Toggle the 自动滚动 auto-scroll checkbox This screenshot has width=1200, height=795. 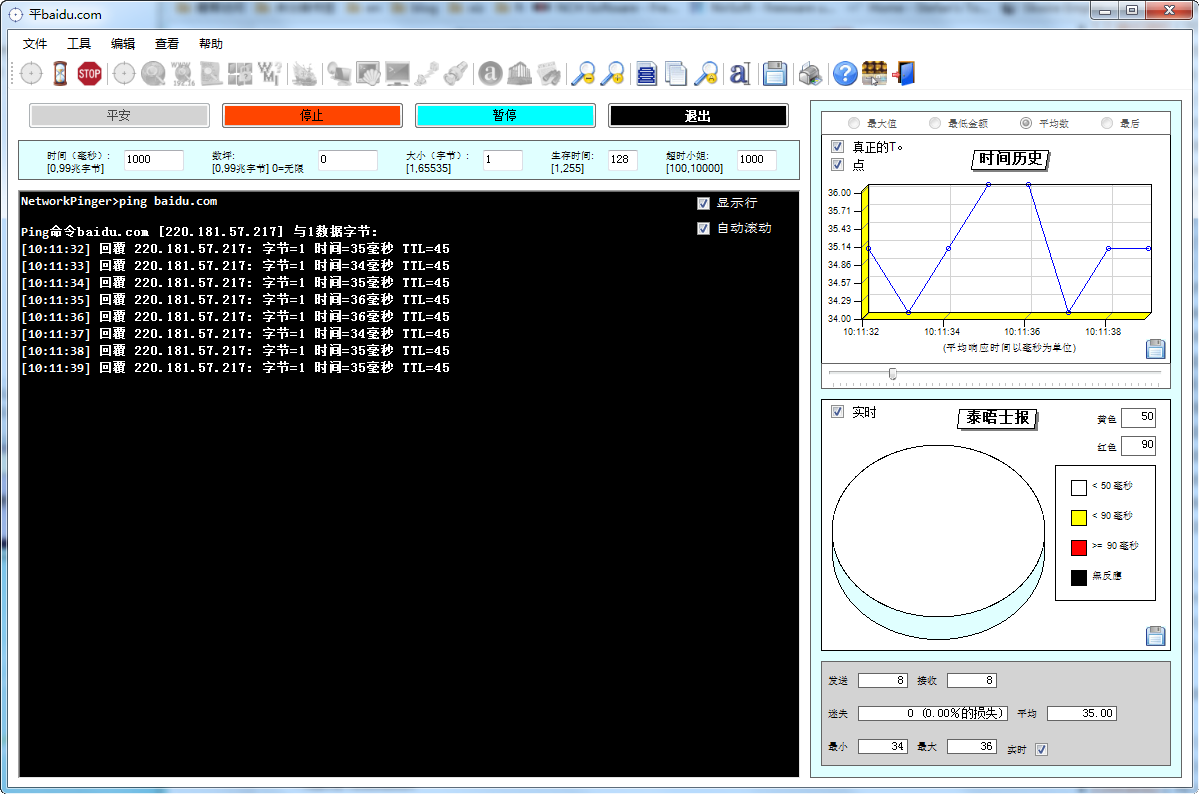pyautogui.click(x=703, y=228)
